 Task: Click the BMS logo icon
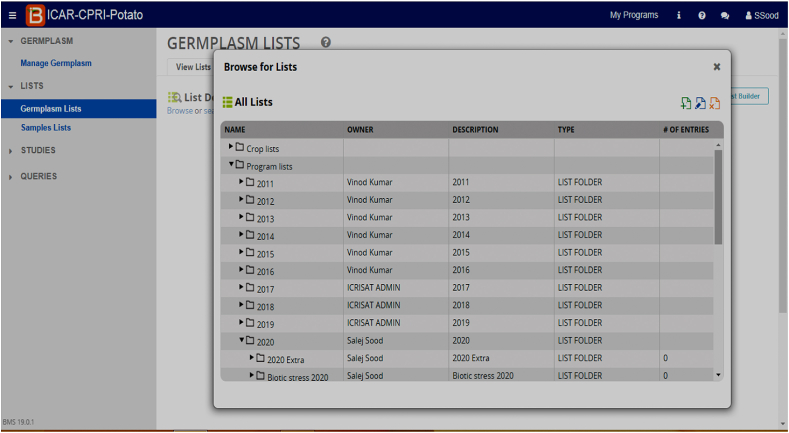click(x=35, y=15)
